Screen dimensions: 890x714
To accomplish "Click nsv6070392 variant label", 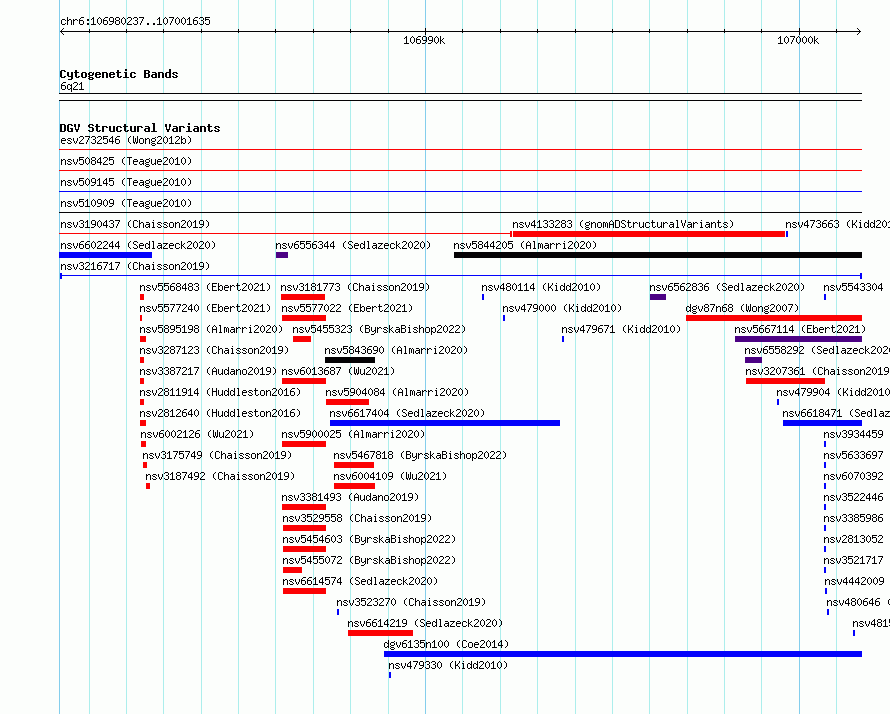I will coord(854,476).
